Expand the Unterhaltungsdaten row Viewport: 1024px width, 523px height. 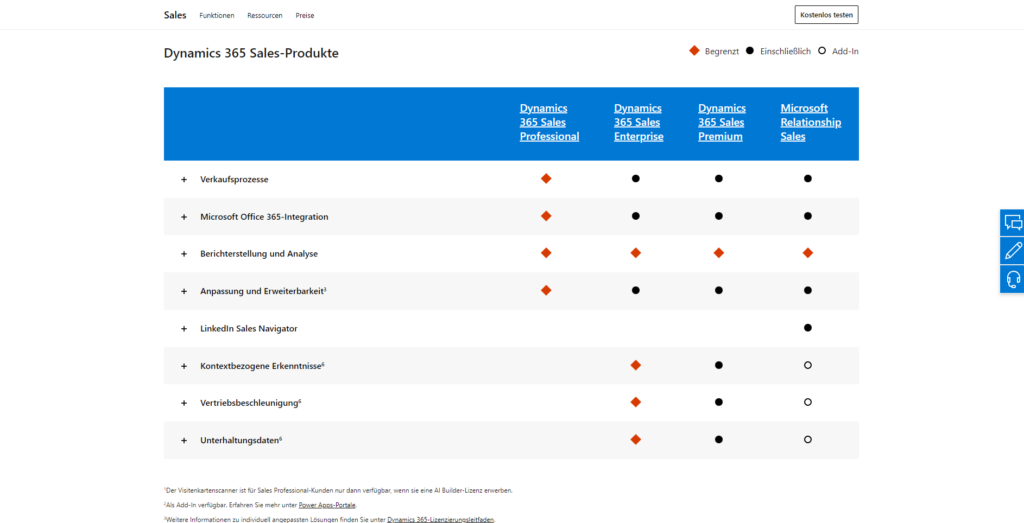click(x=184, y=441)
